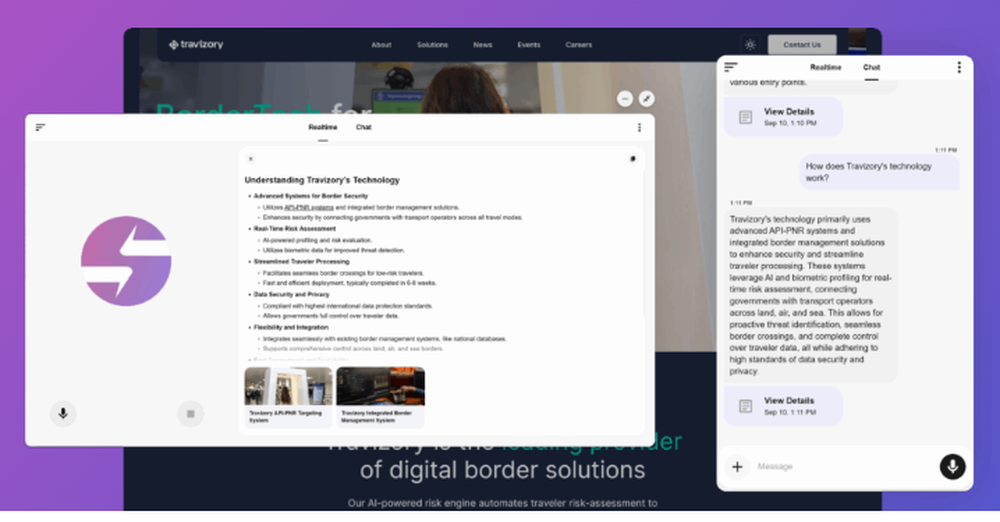Click the round minimize widget button on the website

point(625,99)
